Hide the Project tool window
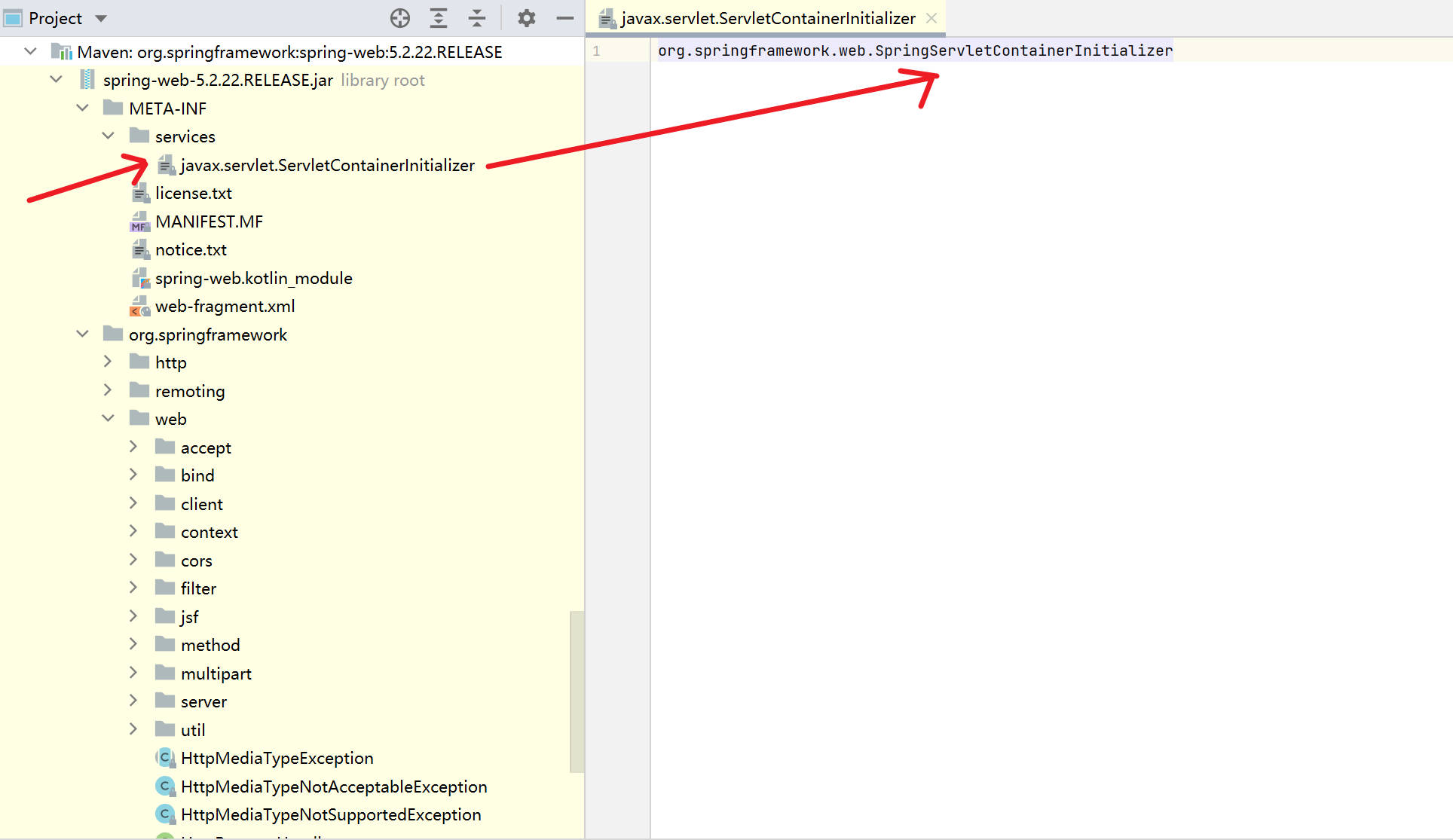 (565, 18)
